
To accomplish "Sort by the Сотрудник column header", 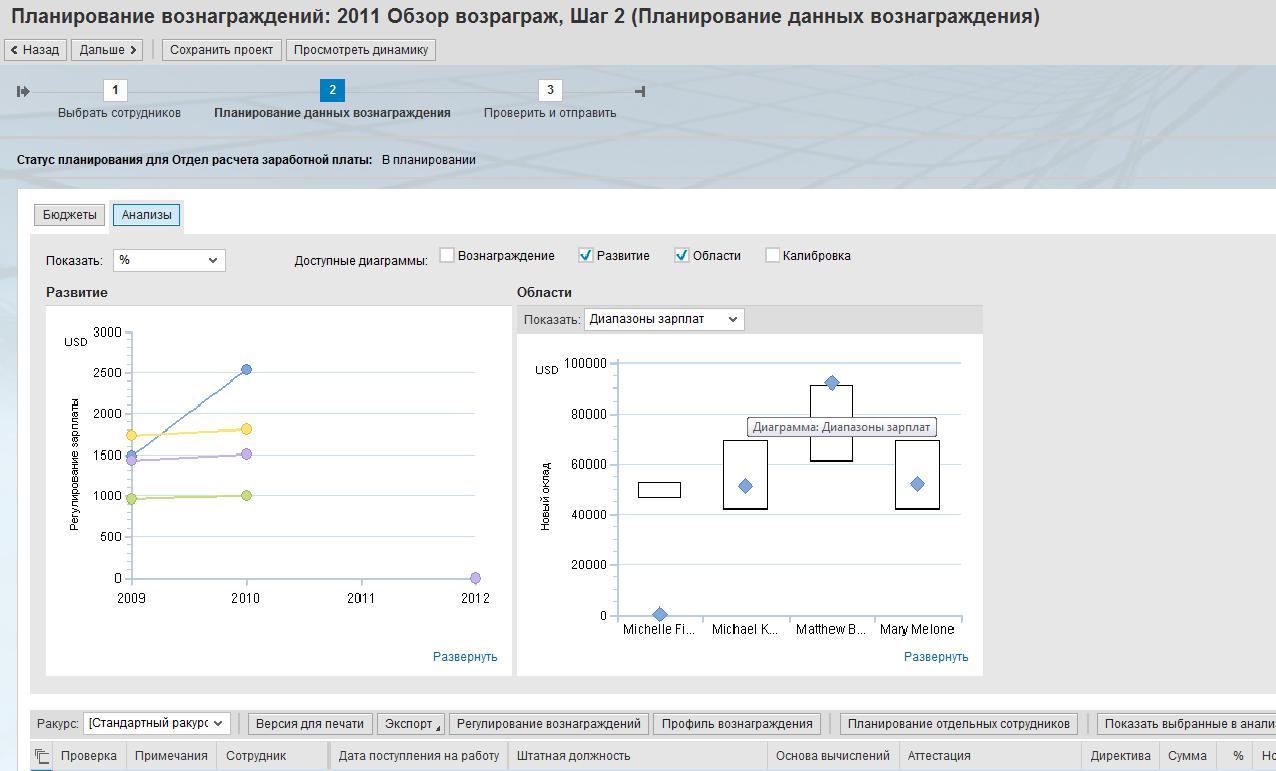I will coord(256,756).
